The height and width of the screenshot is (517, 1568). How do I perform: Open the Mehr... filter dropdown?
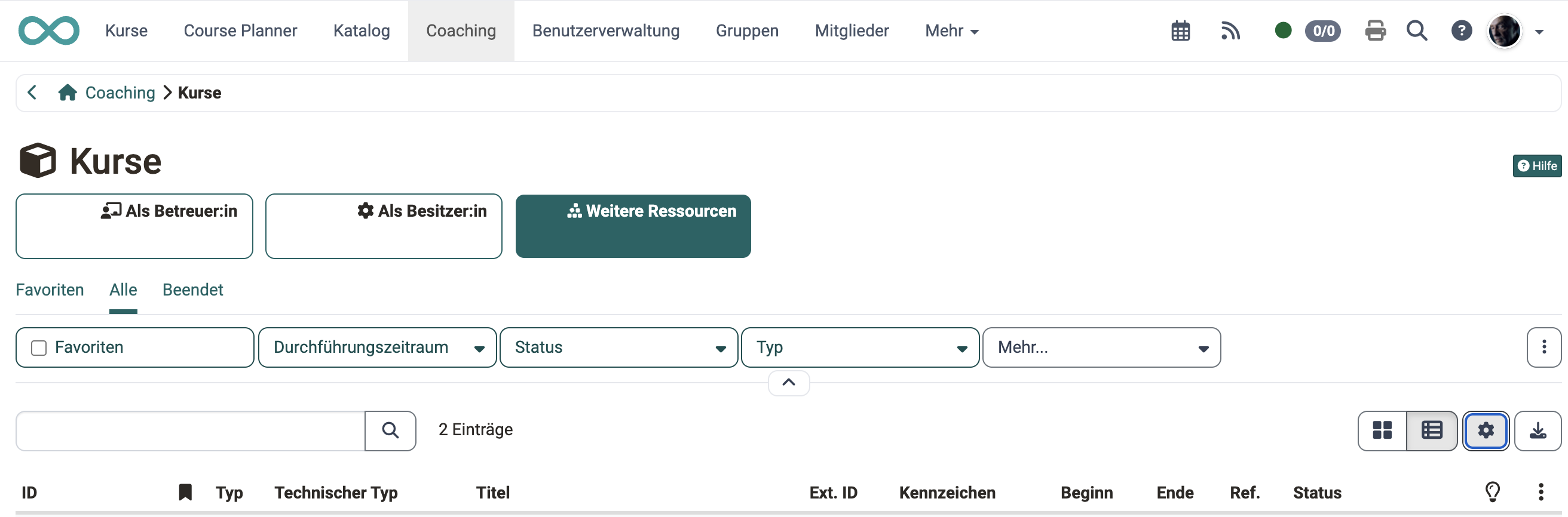click(1102, 347)
